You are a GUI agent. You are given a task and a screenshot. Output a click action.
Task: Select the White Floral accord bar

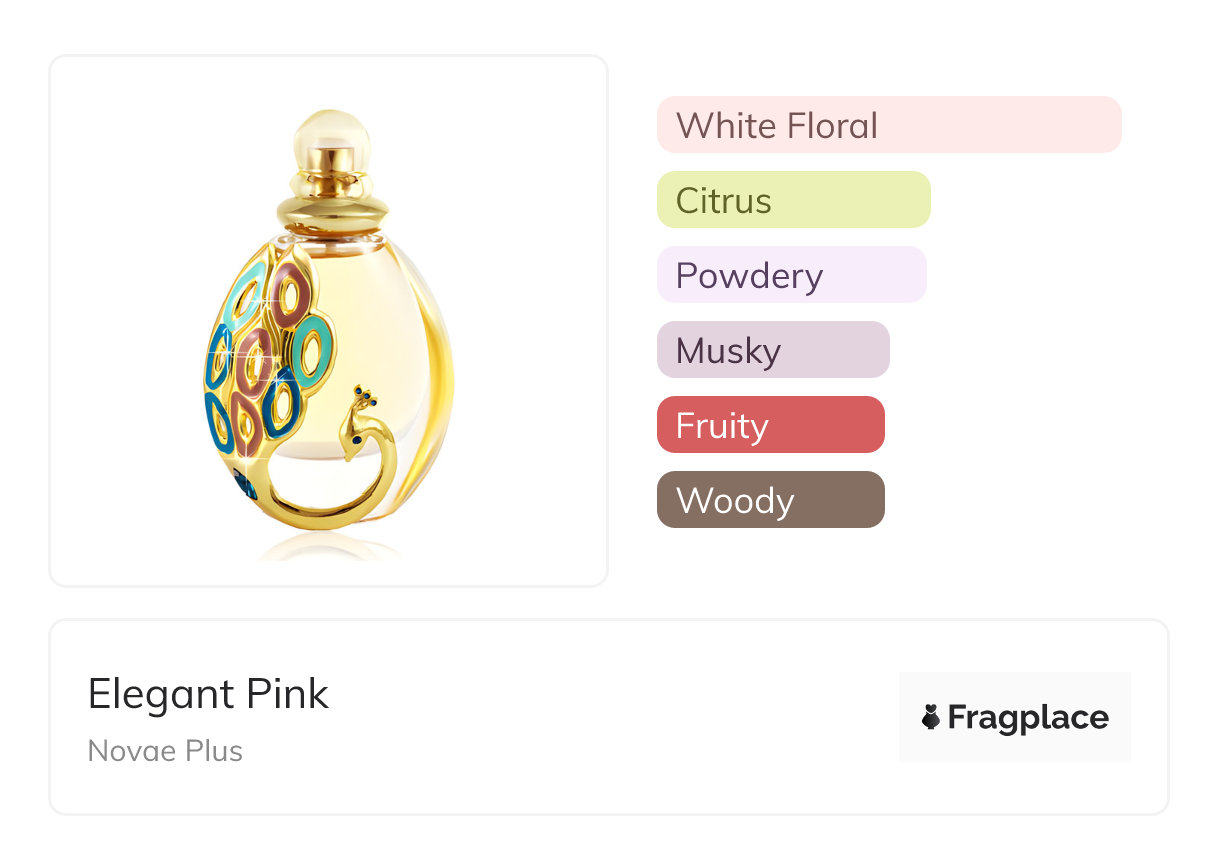tap(888, 125)
